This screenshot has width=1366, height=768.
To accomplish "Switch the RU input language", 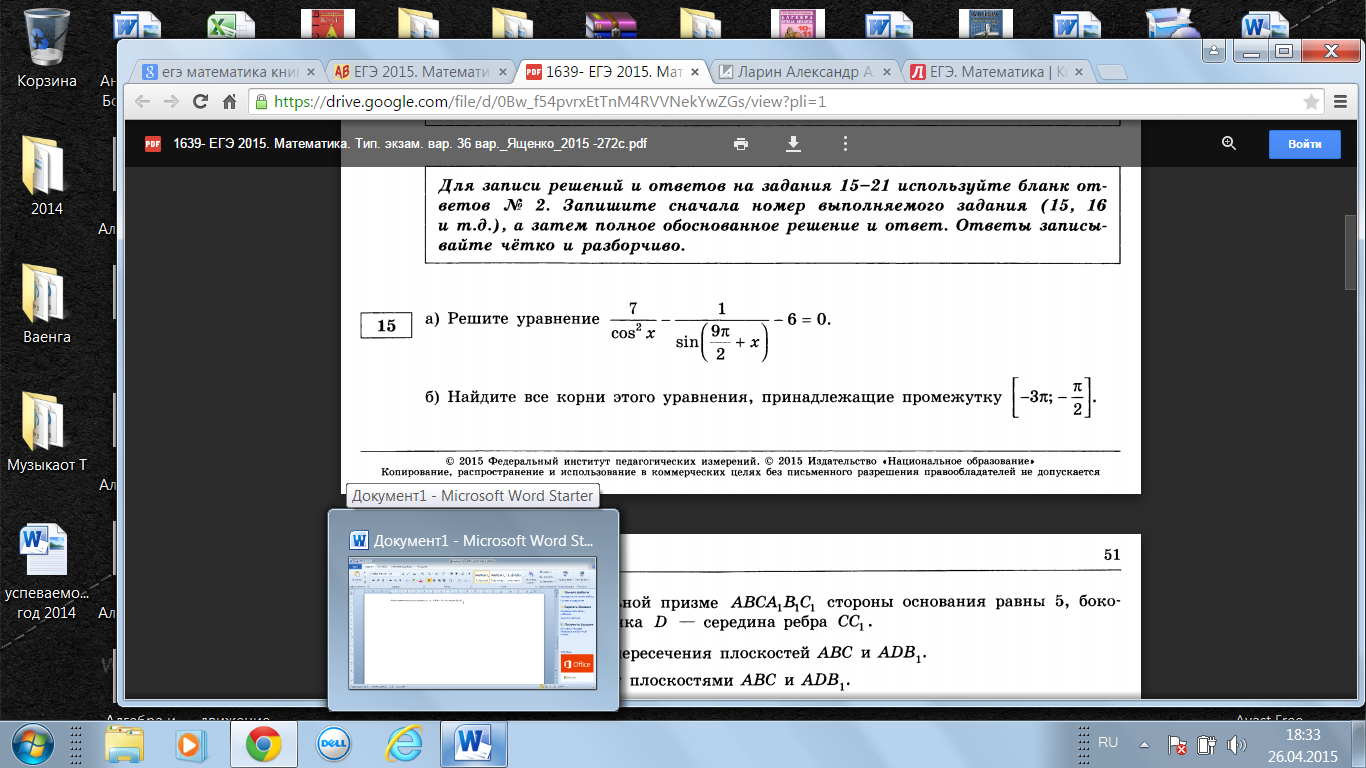I will click(1108, 743).
